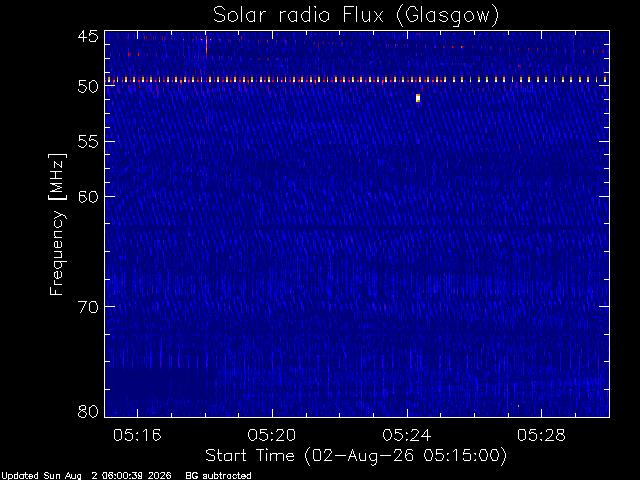Click the 05:20 time tick label
The image size is (640, 480).
[x=272, y=435]
